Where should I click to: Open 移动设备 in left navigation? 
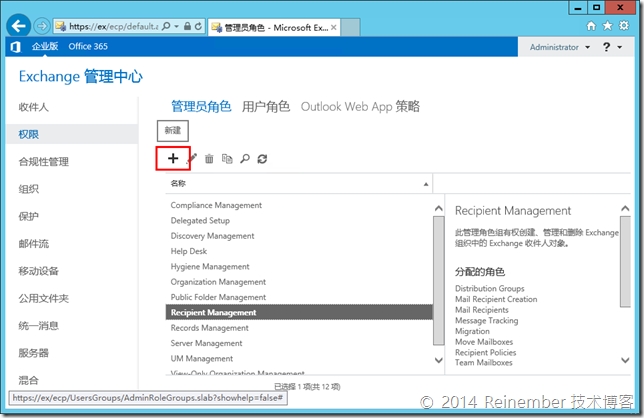[x=39, y=271]
